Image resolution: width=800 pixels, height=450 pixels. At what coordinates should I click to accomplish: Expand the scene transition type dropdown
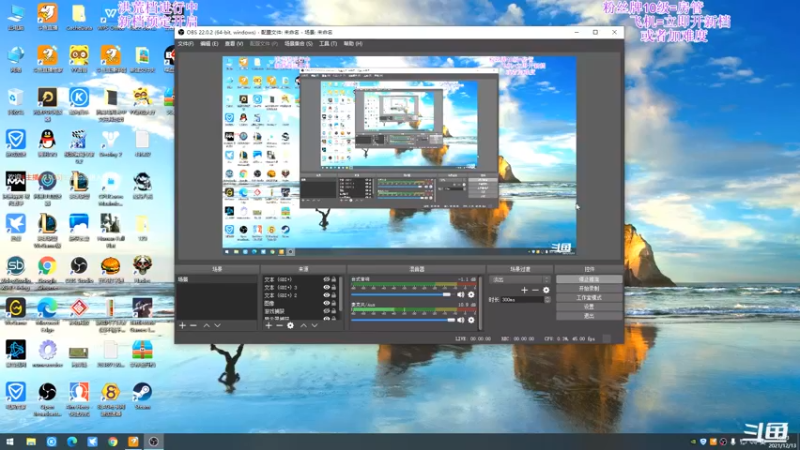tap(520, 280)
